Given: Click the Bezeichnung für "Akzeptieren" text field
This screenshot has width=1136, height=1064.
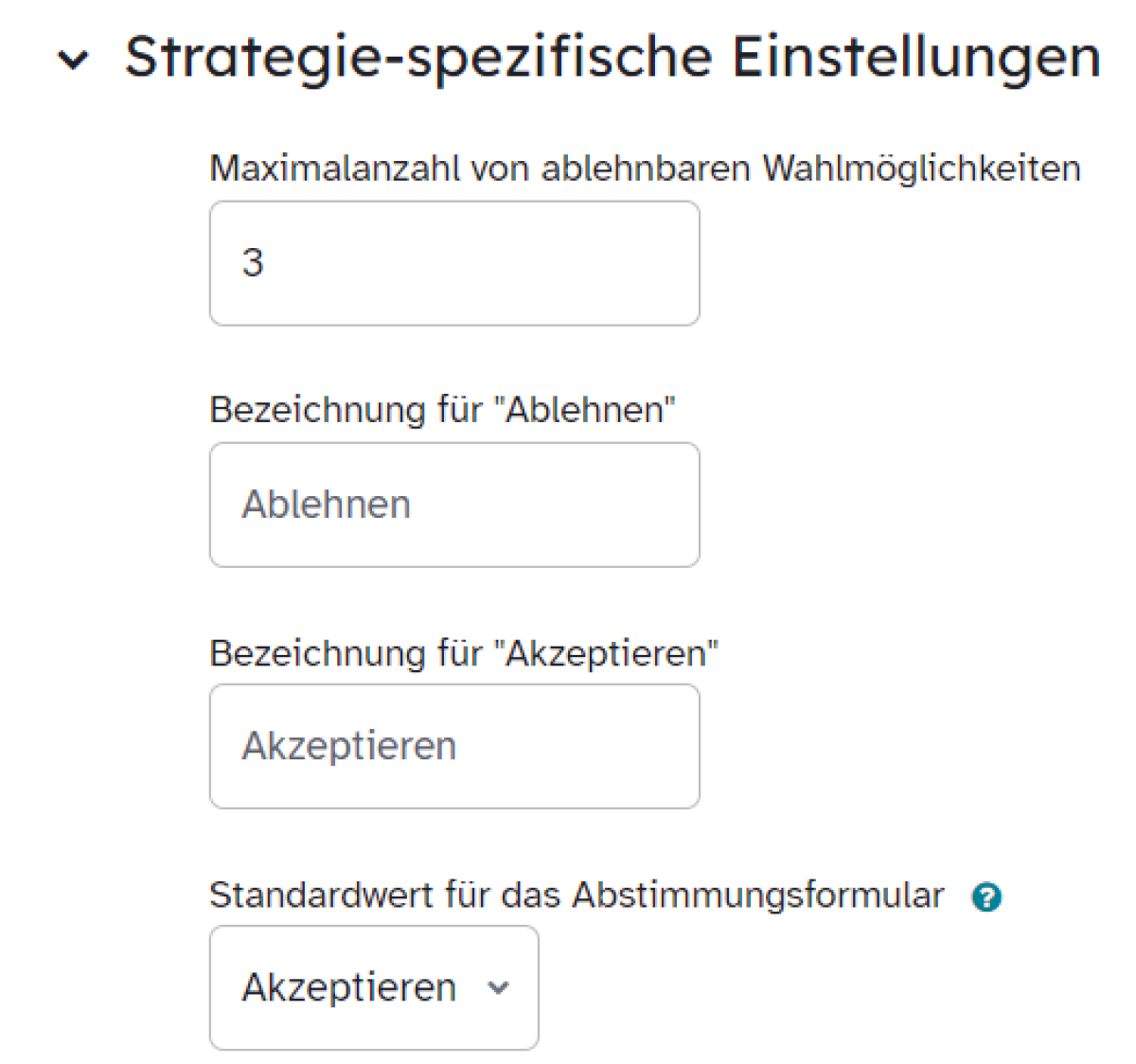Looking at the screenshot, I should point(454,746).
